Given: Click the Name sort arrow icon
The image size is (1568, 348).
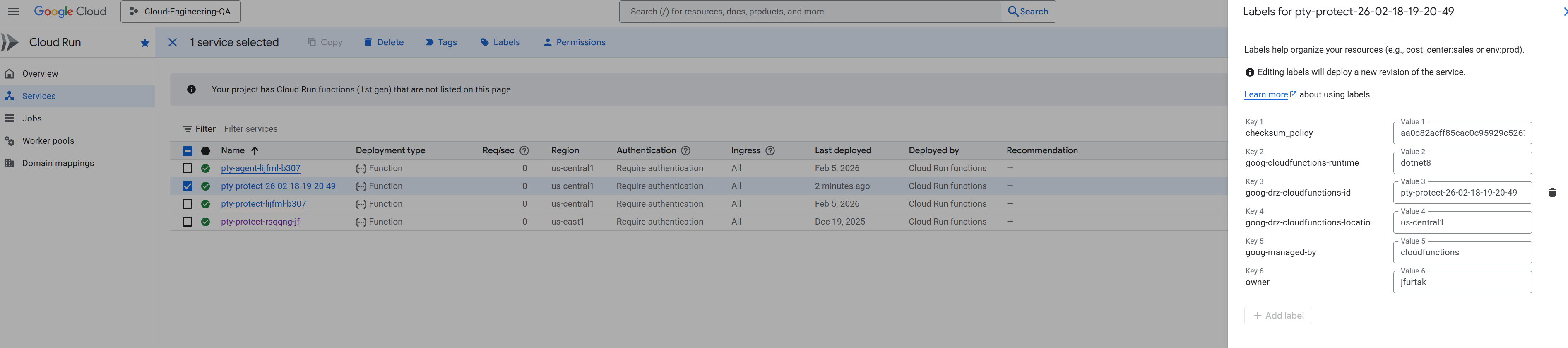Looking at the screenshot, I should 255,150.
